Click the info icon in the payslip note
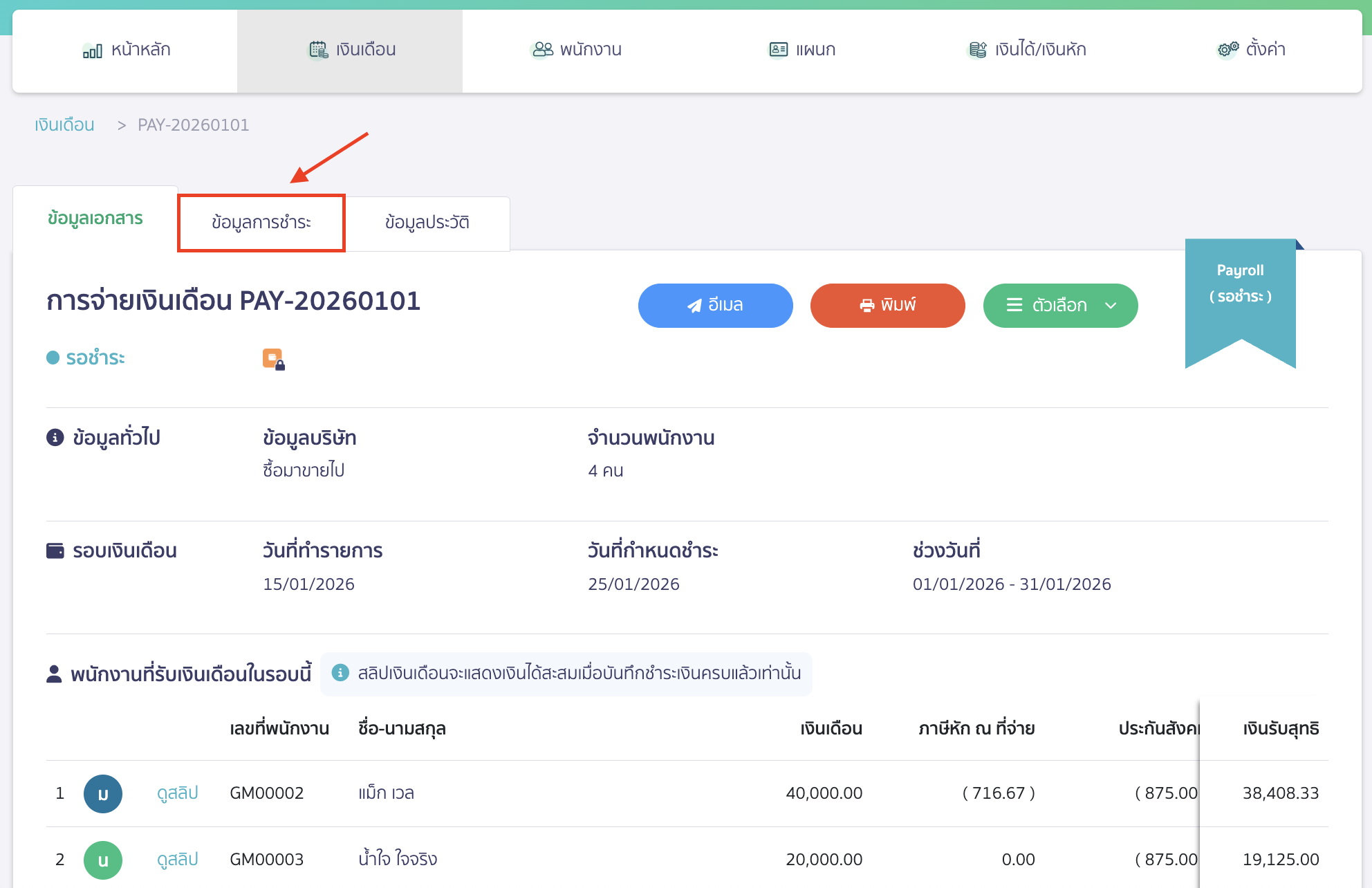 (x=340, y=672)
